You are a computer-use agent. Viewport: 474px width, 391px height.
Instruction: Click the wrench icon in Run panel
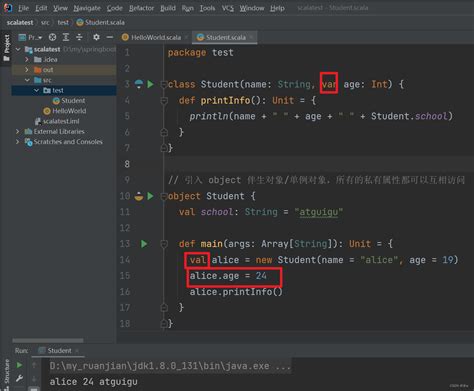click(19, 378)
